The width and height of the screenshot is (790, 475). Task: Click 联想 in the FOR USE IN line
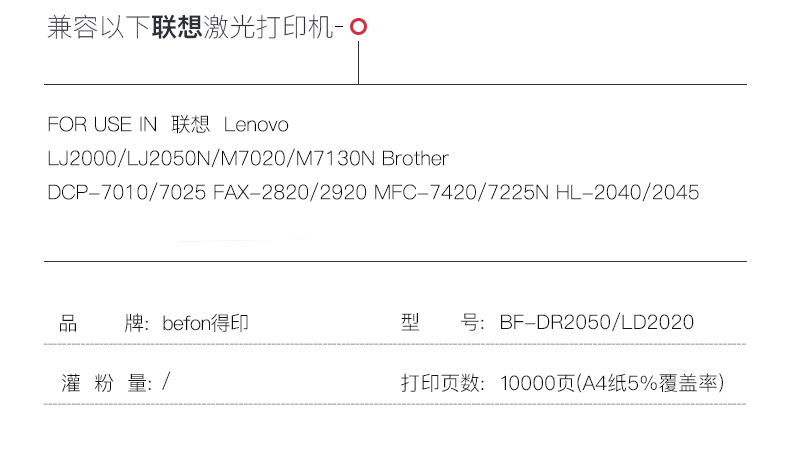(x=191, y=125)
